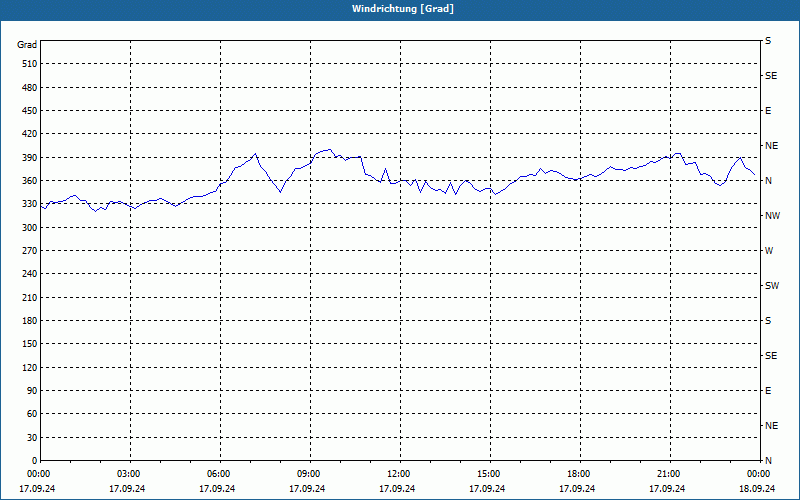800x500 pixels.
Task: Click the 150 y-axis value
Action: pos(30,344)
